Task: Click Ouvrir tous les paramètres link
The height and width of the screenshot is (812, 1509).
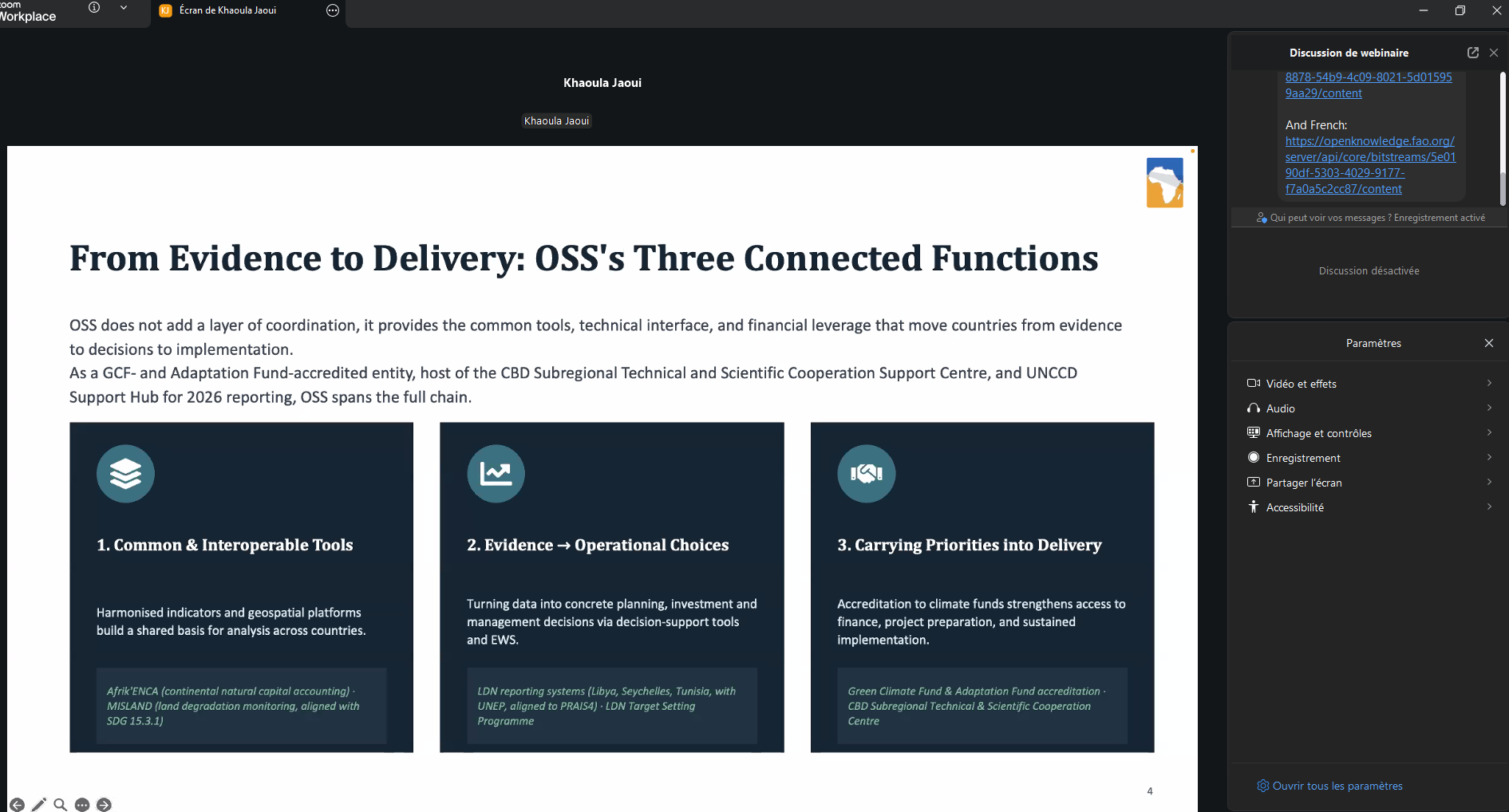Action: 1337,786
